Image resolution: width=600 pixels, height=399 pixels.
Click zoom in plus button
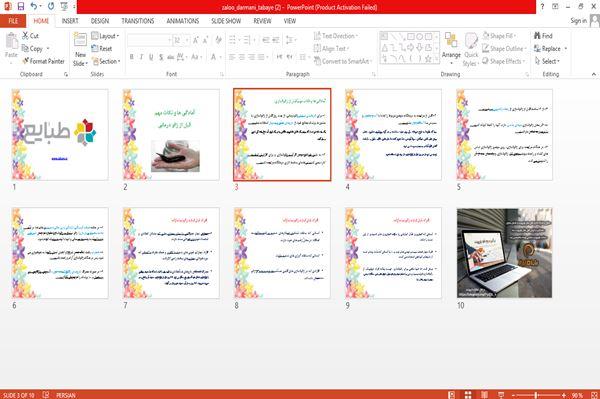563,395
